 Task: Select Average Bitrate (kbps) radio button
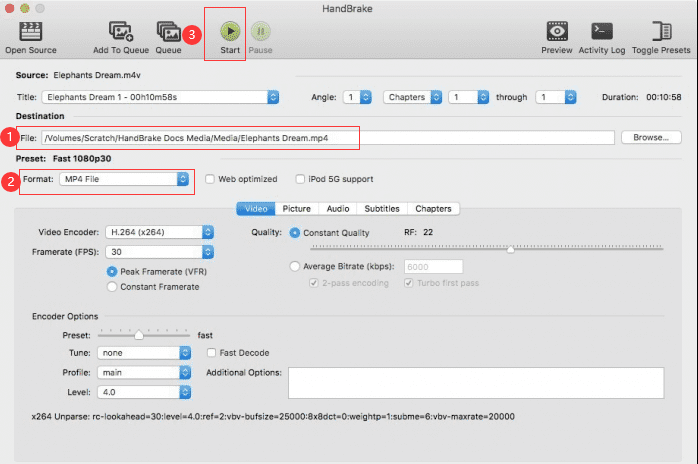[295, 266]
